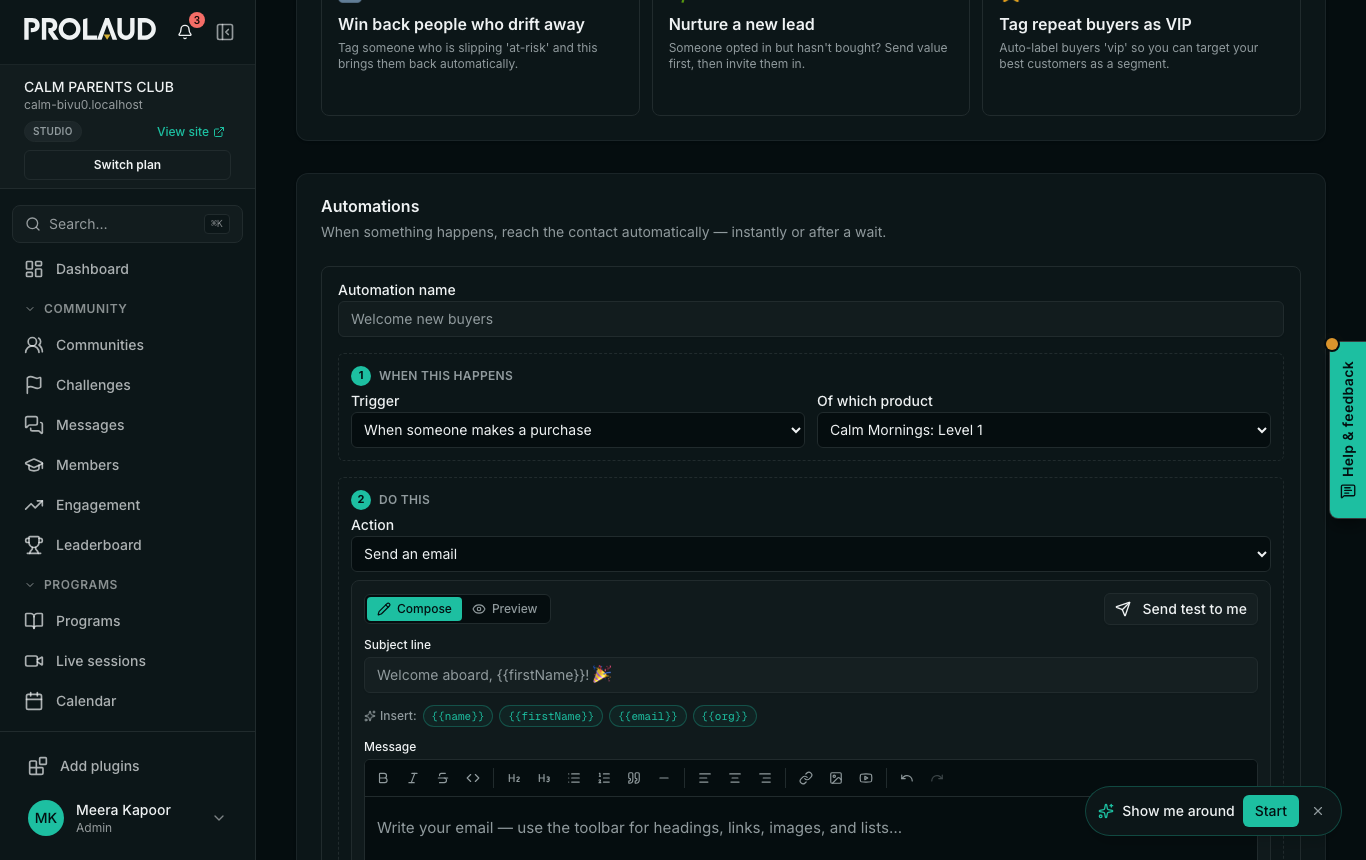Insert a blockquote
Viewport: 1366px width, 860px height.
pyautogui.click(x=634, y=778)
